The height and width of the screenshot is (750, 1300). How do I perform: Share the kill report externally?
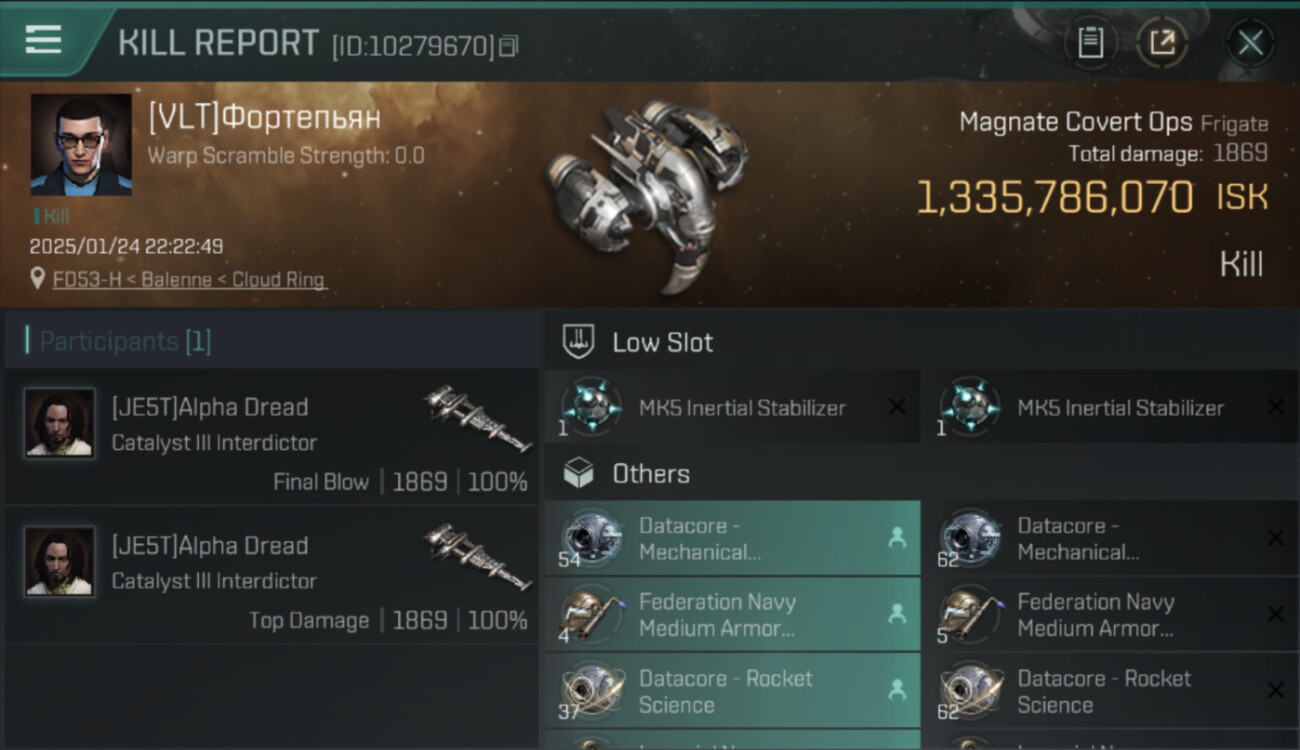(1162, 42)
